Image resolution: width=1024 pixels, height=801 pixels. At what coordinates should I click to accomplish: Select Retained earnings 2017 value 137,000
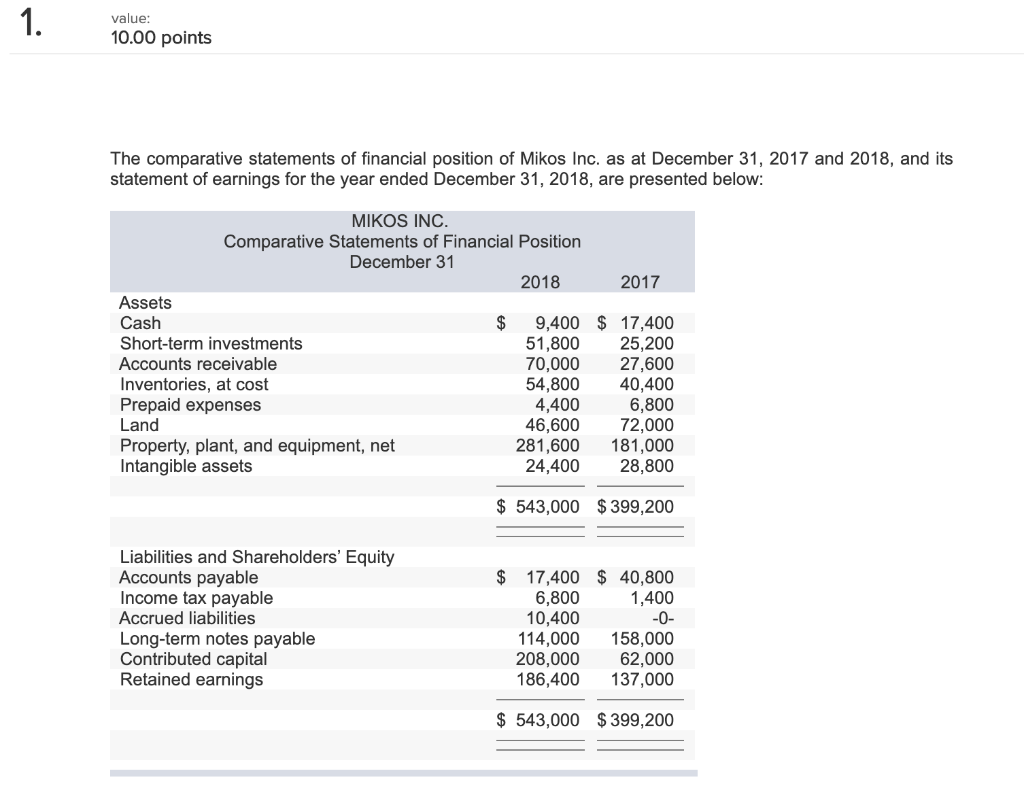pyautogui.click(x=642, y=680)
